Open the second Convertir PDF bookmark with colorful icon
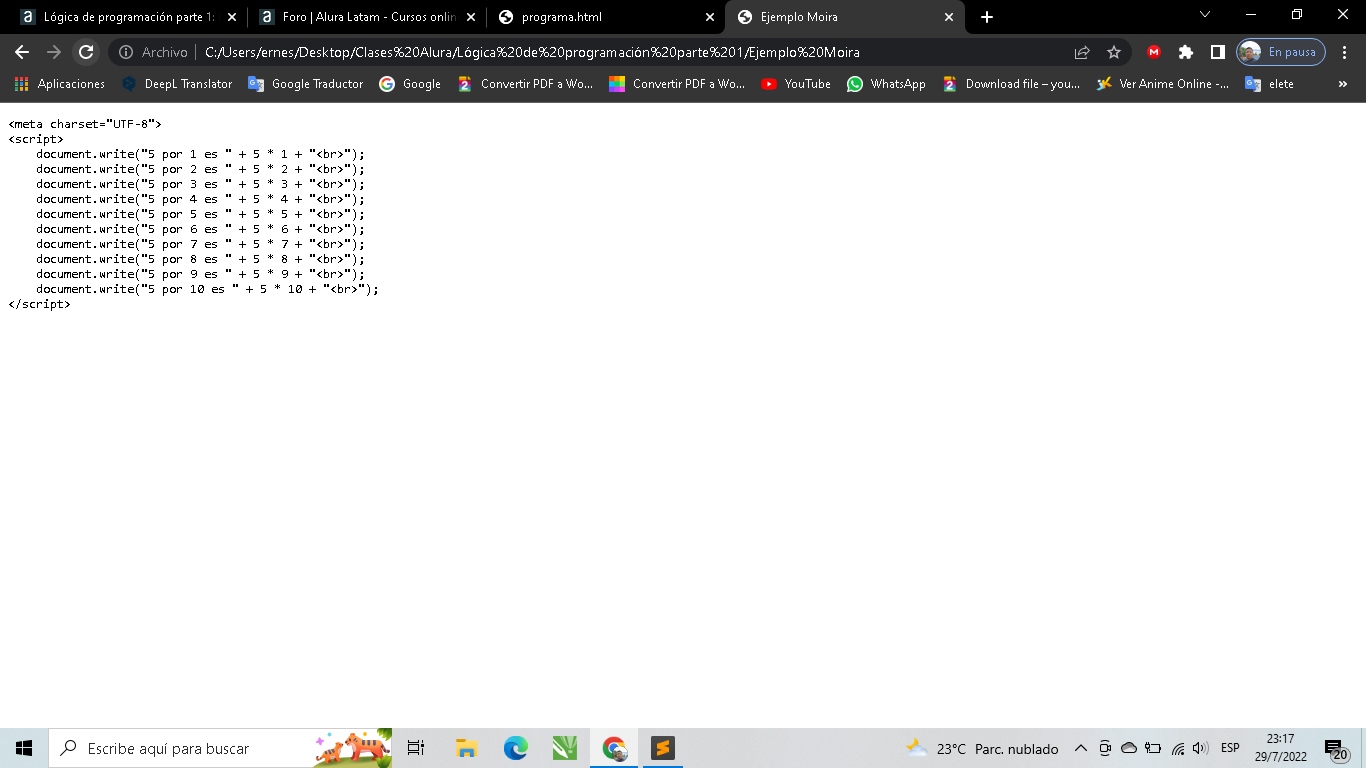Image resolution: width=1366 pixels, height=768 pixels. click(677, 84)
